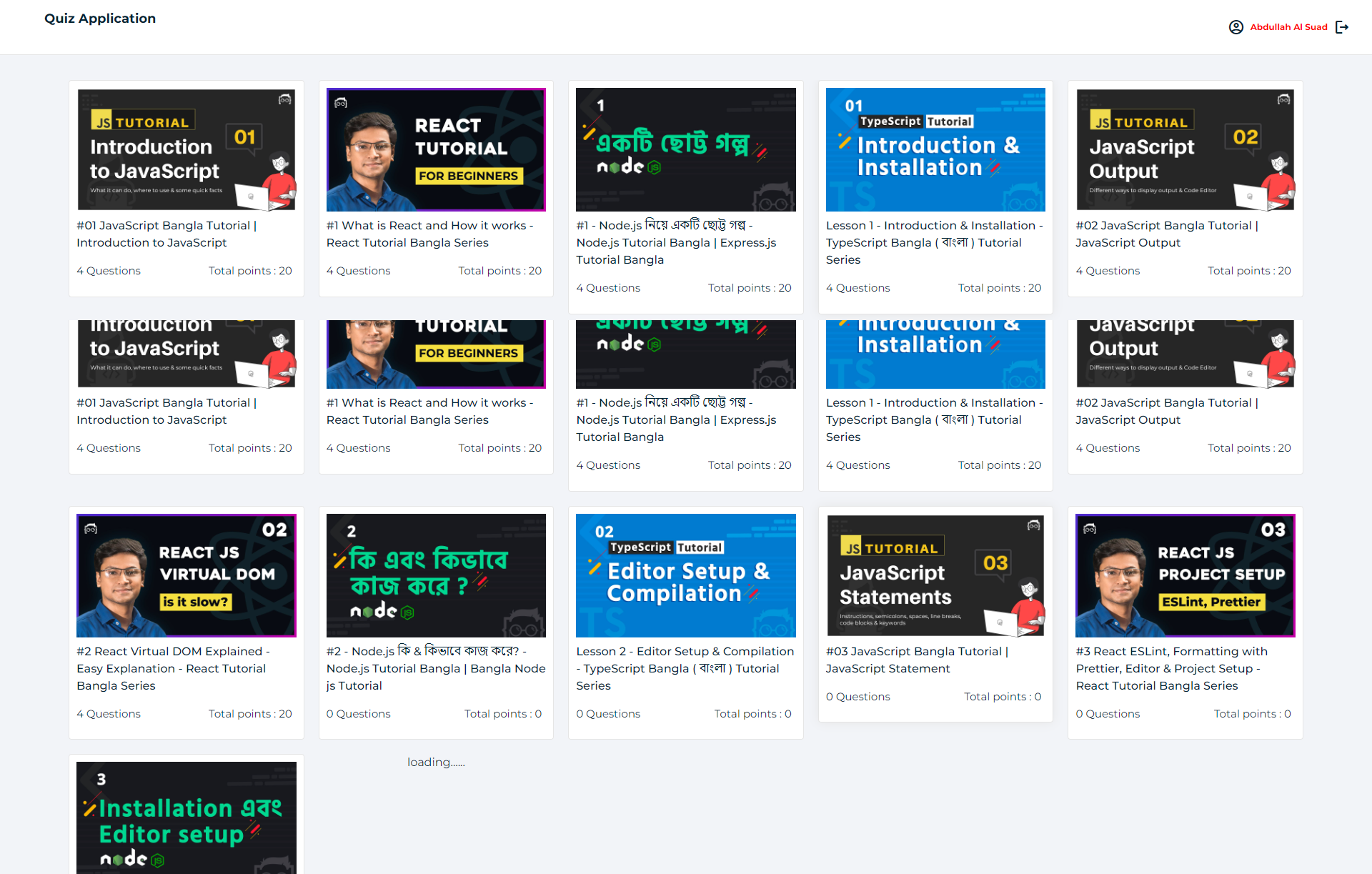Open the React JS Virtual DOM thumbnail
Screen dimensions: 1372x874
pyautogui.click(x=186, y=575)
